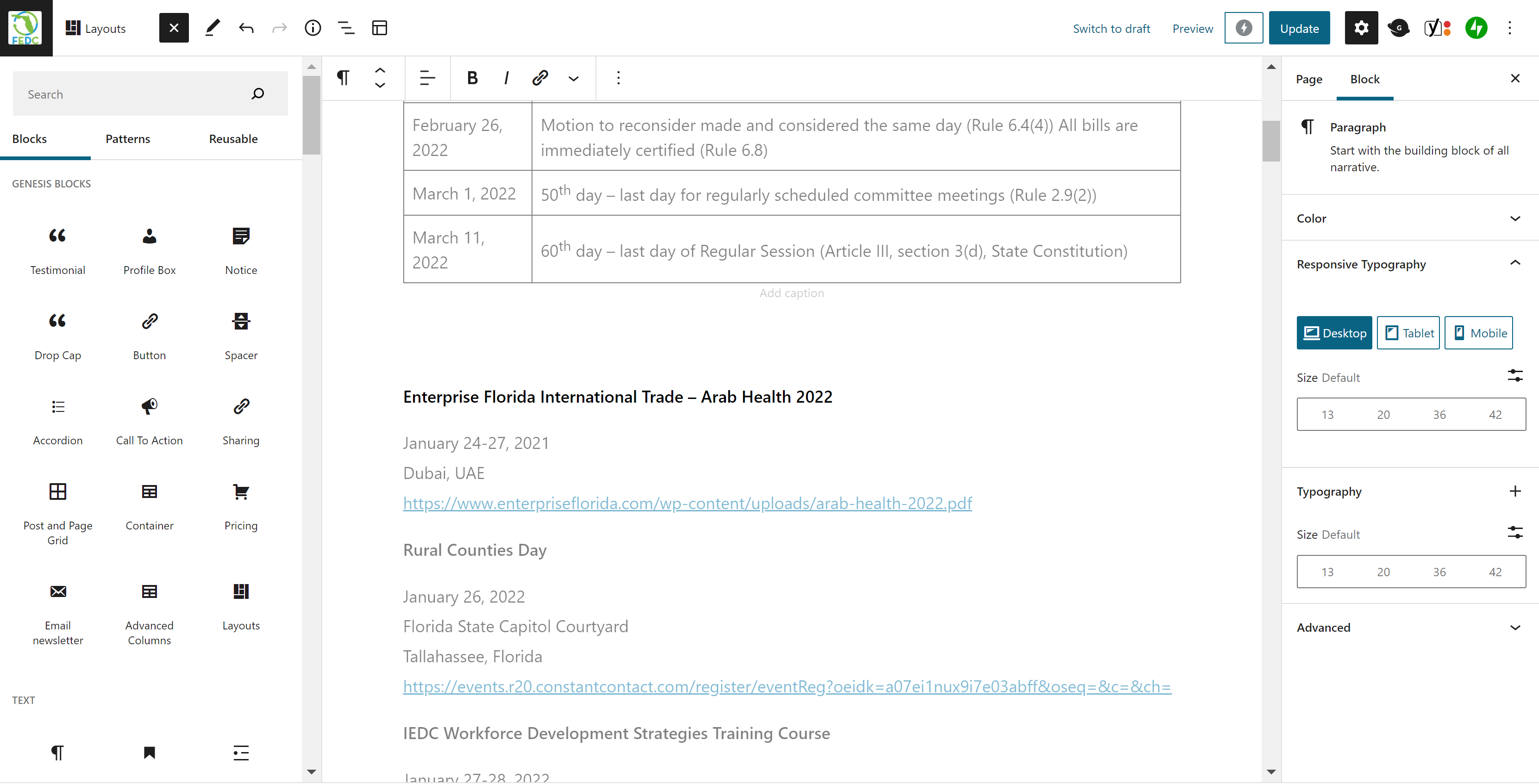Open the Yoast SEO panel

pyautogui.click(x=1438, y=28)
